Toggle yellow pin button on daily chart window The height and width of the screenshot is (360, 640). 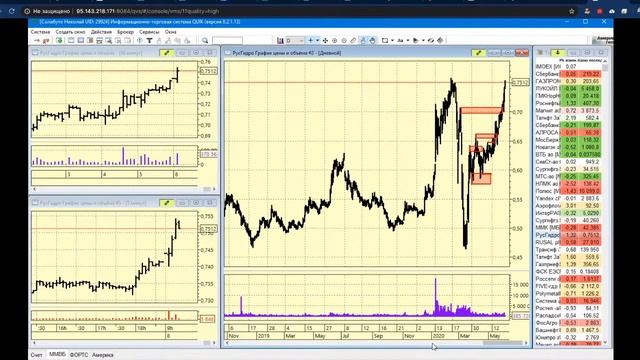pyautogui.click(x=479, y=53)
